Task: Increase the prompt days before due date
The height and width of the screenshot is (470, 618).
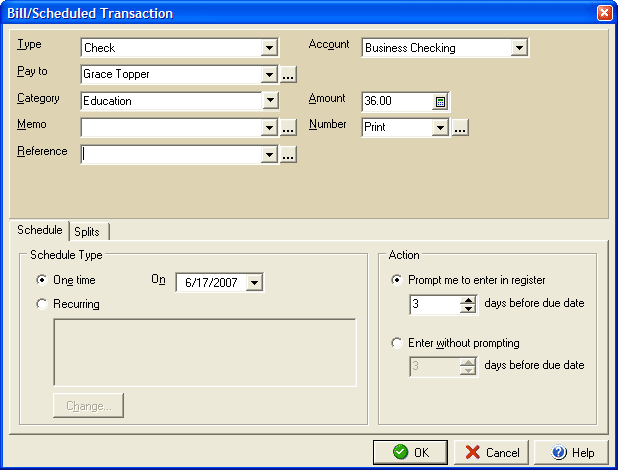Action: (467, 299)
